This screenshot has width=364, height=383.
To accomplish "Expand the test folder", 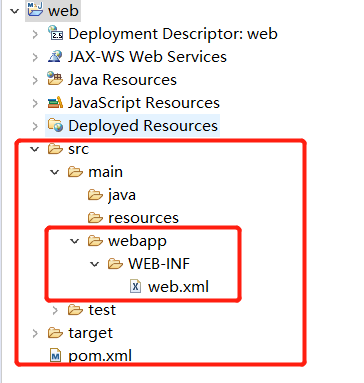I will pyautogui.click(x=55, y=310).
